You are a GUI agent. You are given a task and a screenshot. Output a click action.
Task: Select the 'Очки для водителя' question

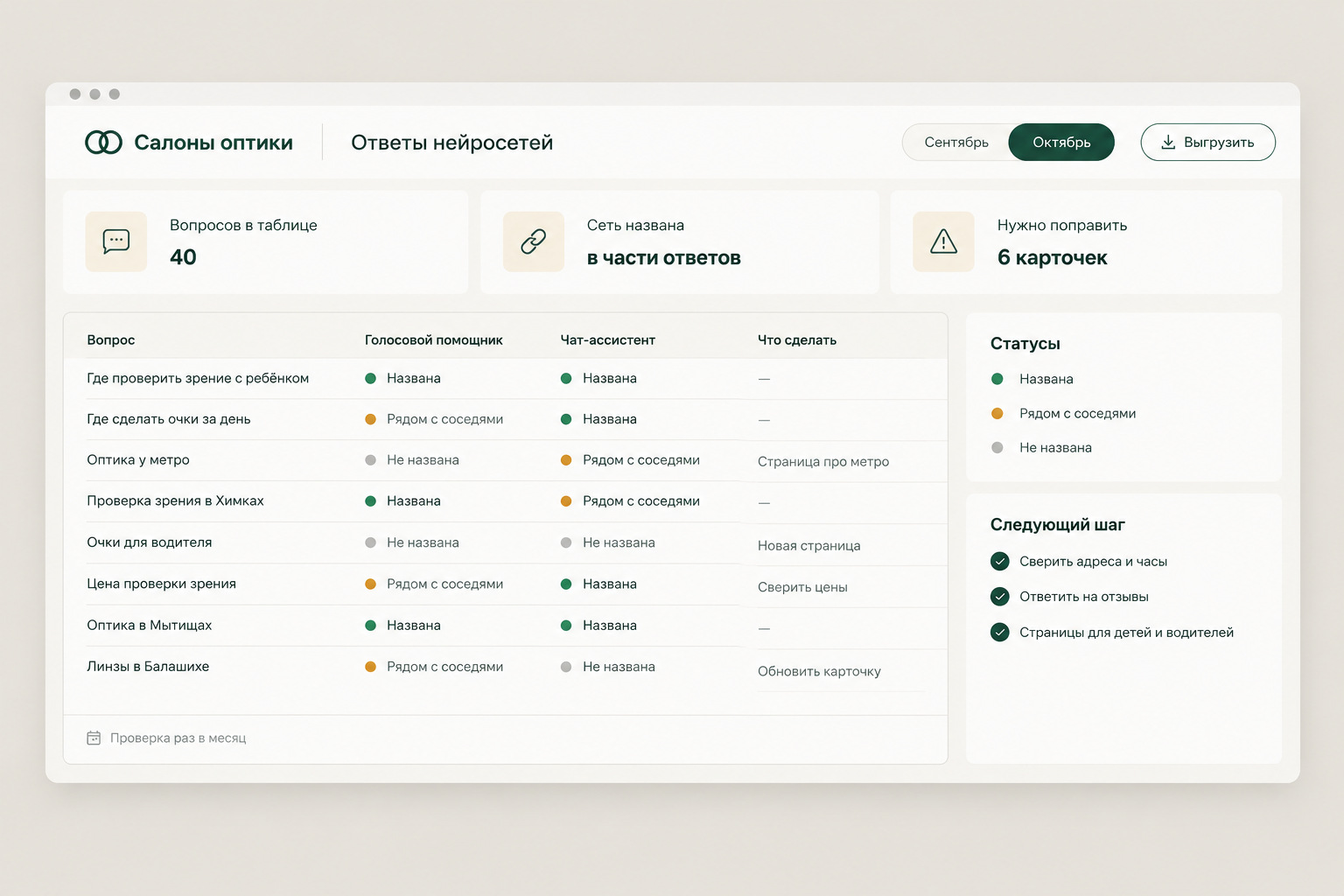[150, 542]
